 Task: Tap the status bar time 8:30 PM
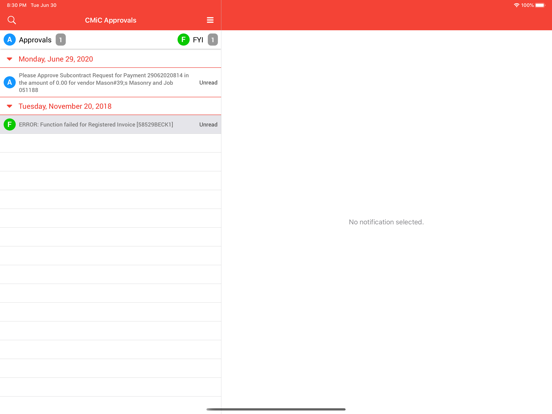[x=17, y=5]
